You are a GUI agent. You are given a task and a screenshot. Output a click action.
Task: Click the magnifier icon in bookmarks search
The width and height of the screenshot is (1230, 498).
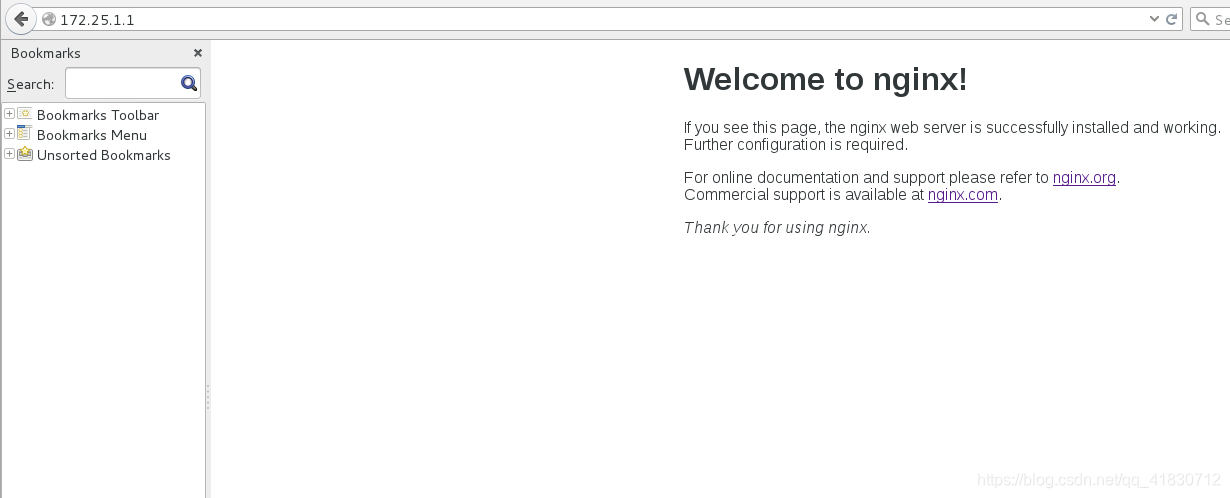189,83
